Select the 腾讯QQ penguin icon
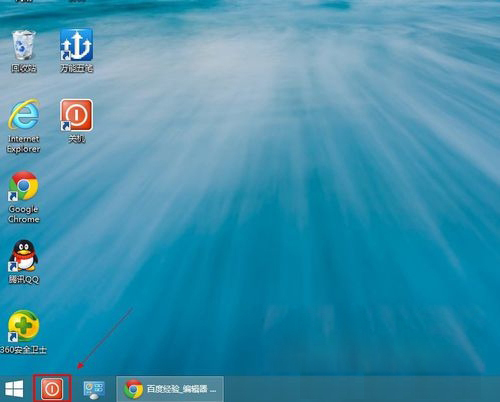The image size is (500, 402). [24, 256]
